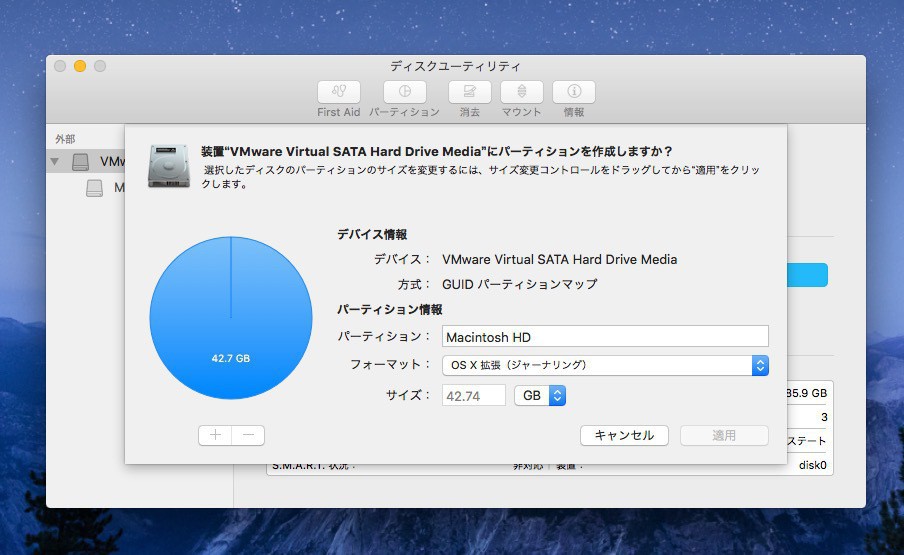Click the GUID パーティションマップ text

pyautogui.click(x=519, y=284)
